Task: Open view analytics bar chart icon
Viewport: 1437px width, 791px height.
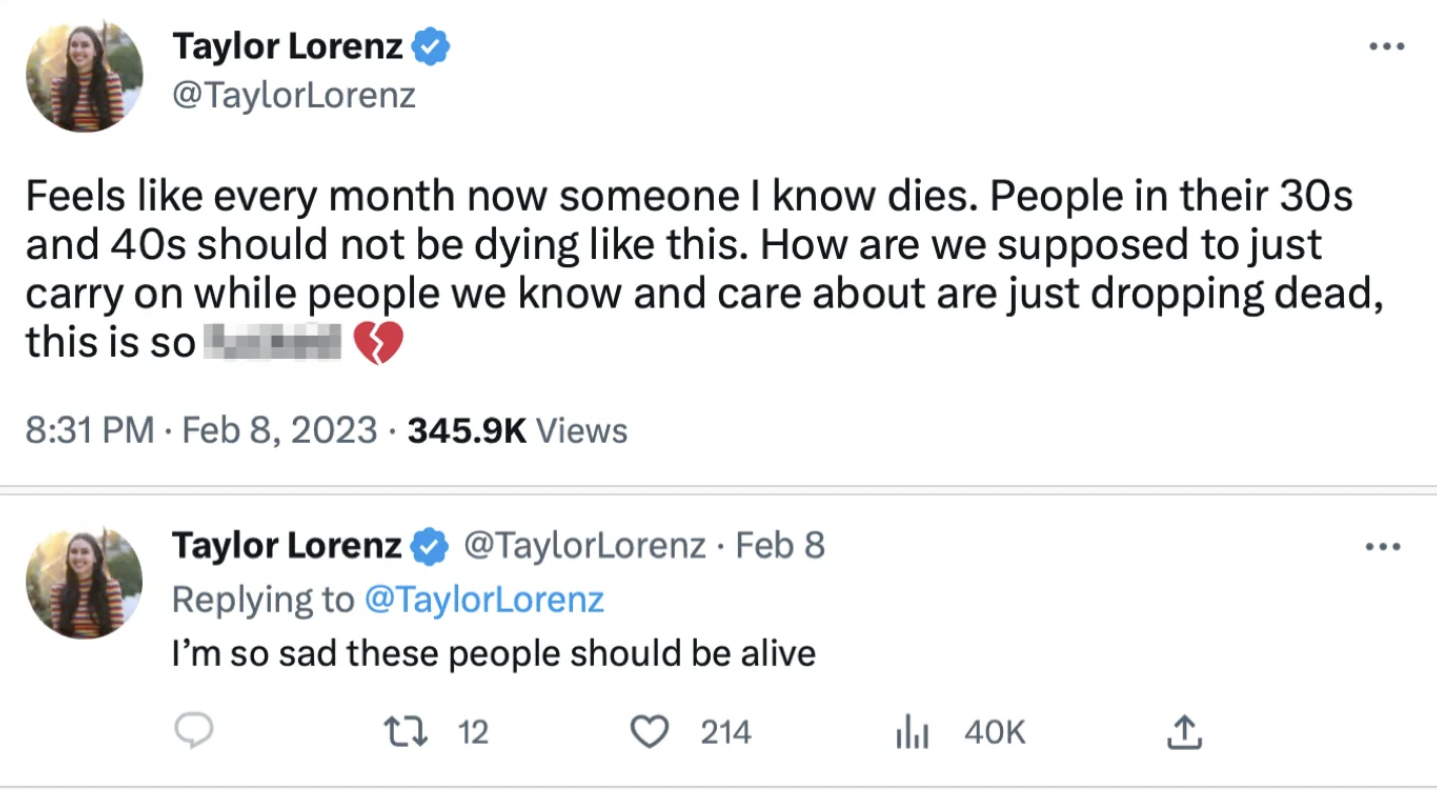Action: [911, 734]
